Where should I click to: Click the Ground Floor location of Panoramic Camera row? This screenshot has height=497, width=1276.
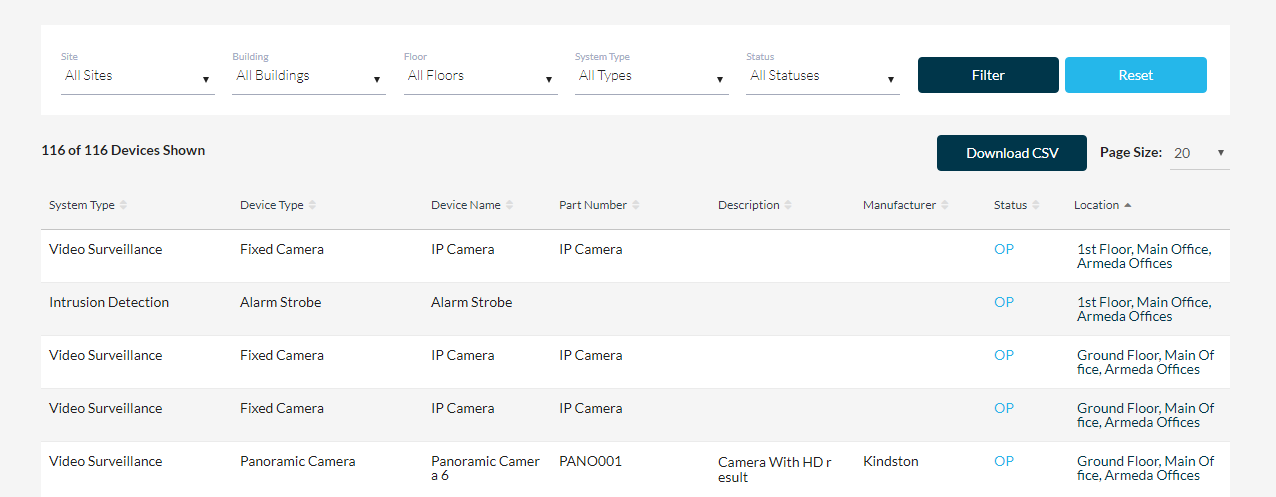point(1146,468)
